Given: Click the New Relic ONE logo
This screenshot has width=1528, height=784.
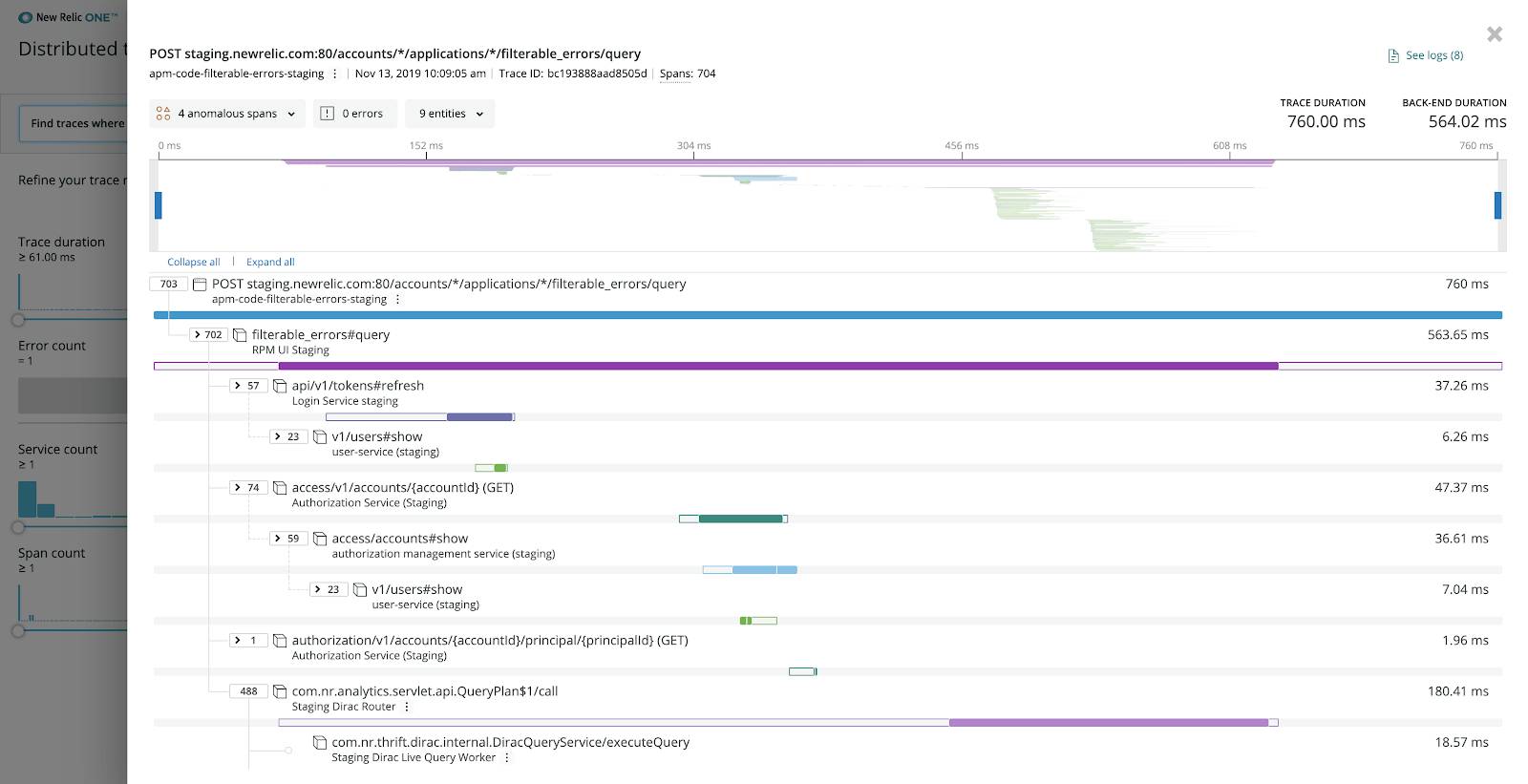Looking at the screenshot, I should [x=68, y=17].
